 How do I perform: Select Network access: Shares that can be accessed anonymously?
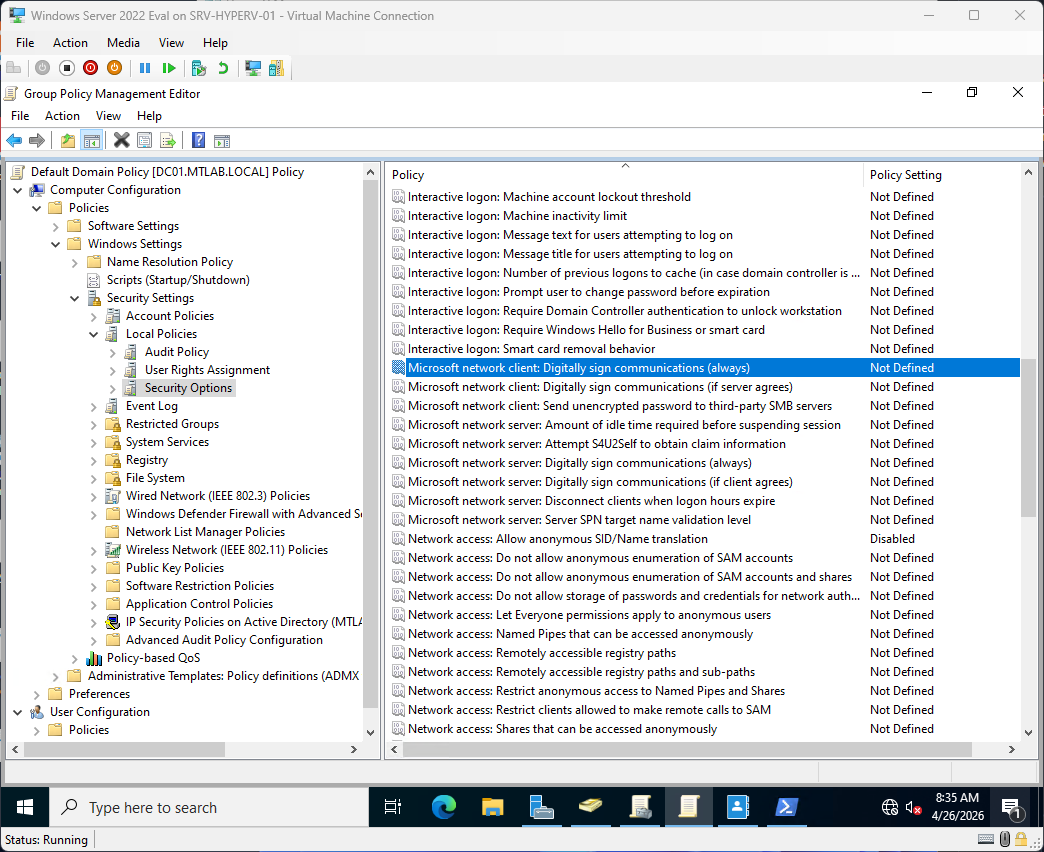coord(563,729)
